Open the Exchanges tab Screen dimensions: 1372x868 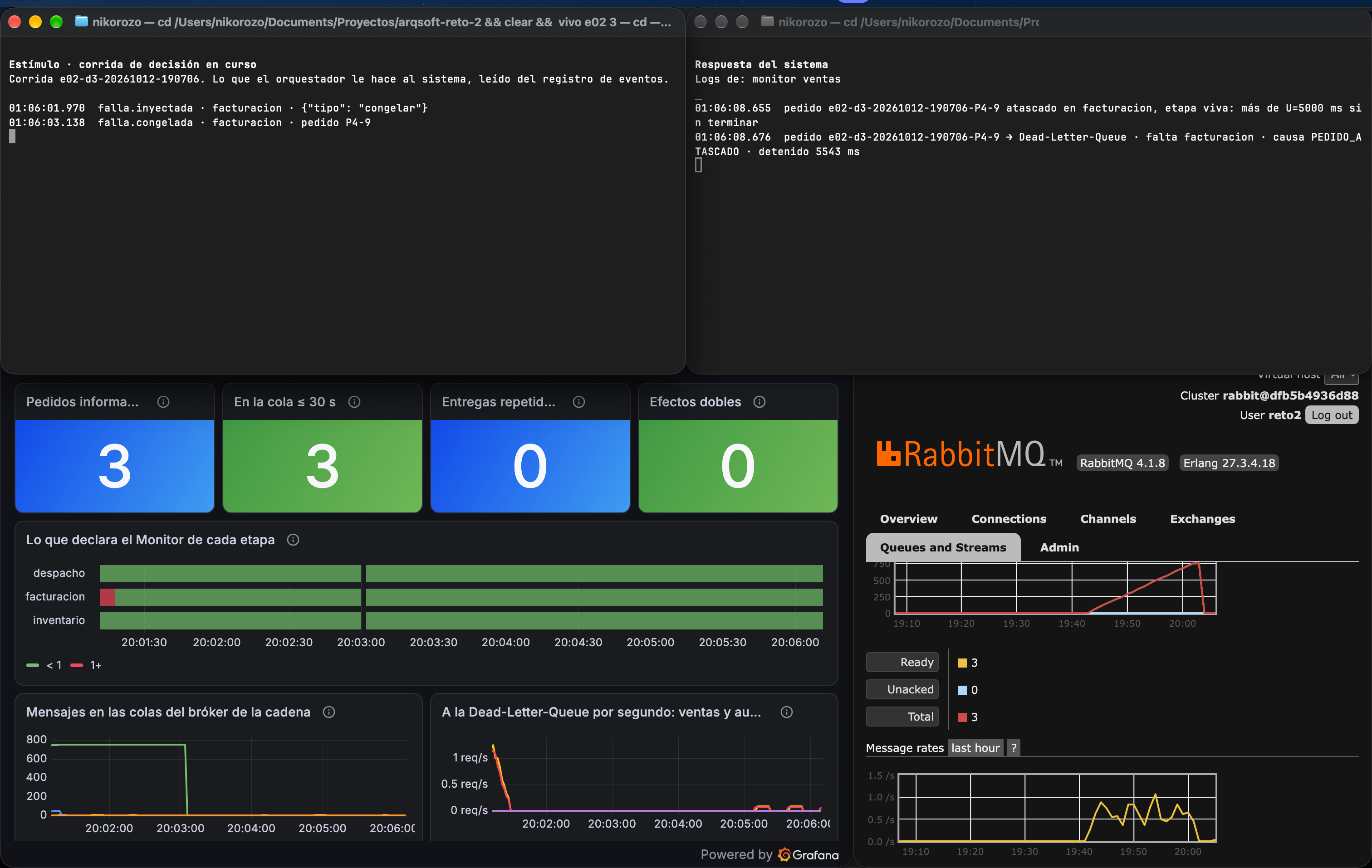tap(1202, 519)
